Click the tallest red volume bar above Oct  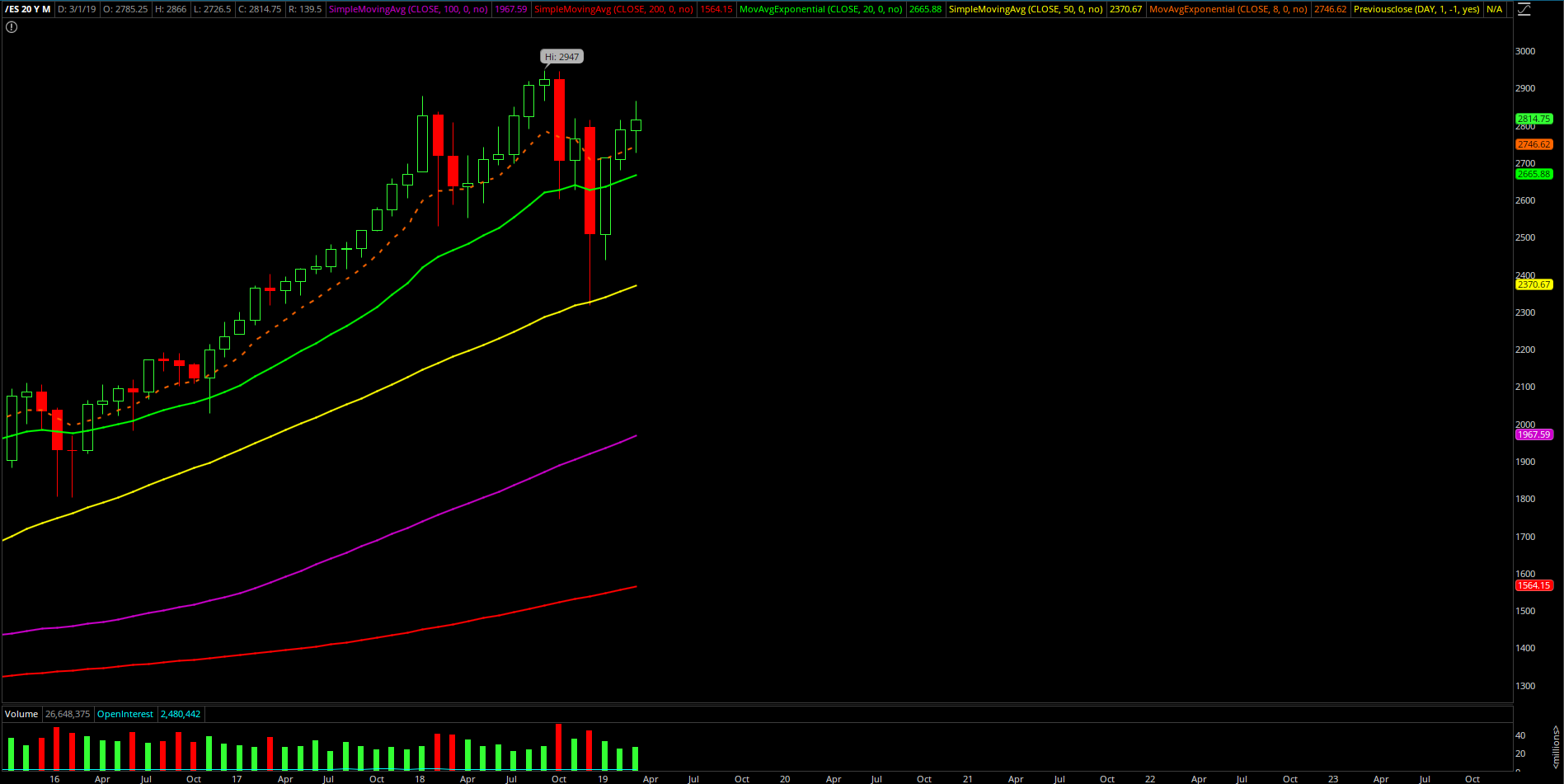559,747
